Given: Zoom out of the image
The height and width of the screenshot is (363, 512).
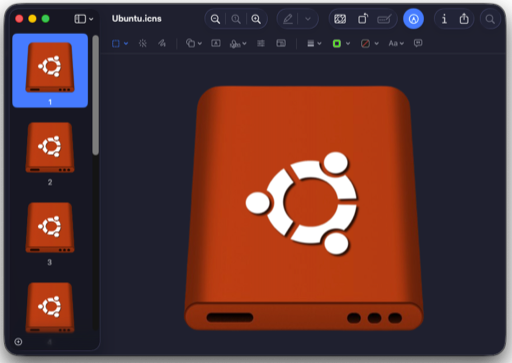Looking at the screenshot, I should click(215, 19).
